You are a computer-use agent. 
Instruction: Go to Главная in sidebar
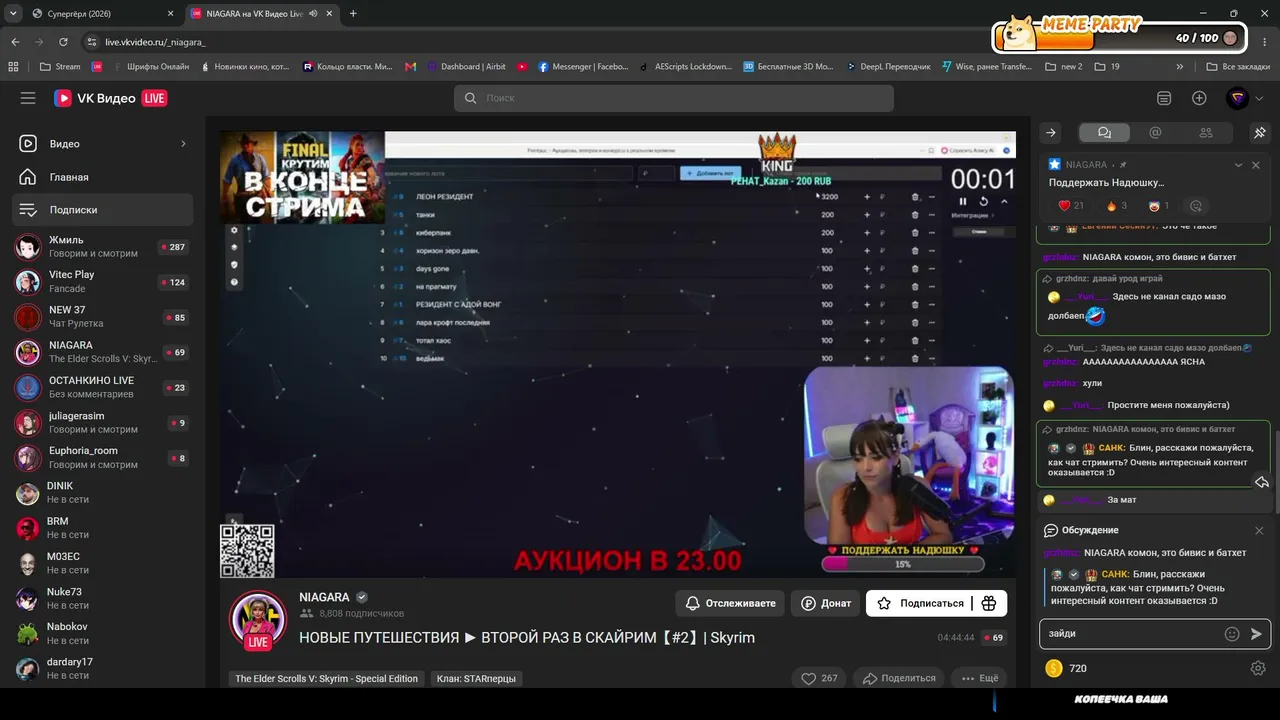tap(103, 177)
